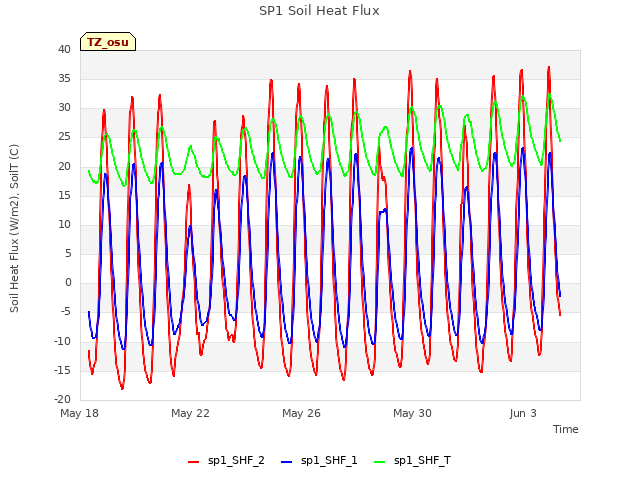Click the 35 y-axis tick label
640x480 pixels.
[x=64, y=78]
